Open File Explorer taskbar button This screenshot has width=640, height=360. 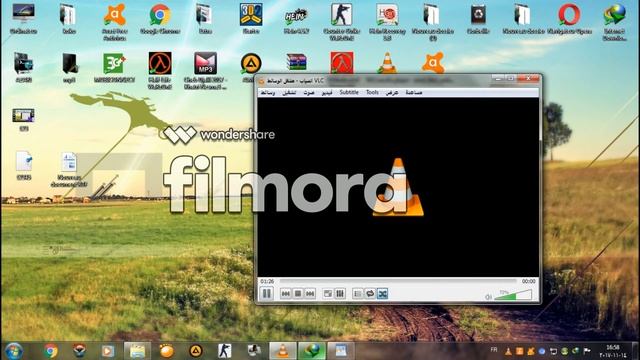[137, 351]
